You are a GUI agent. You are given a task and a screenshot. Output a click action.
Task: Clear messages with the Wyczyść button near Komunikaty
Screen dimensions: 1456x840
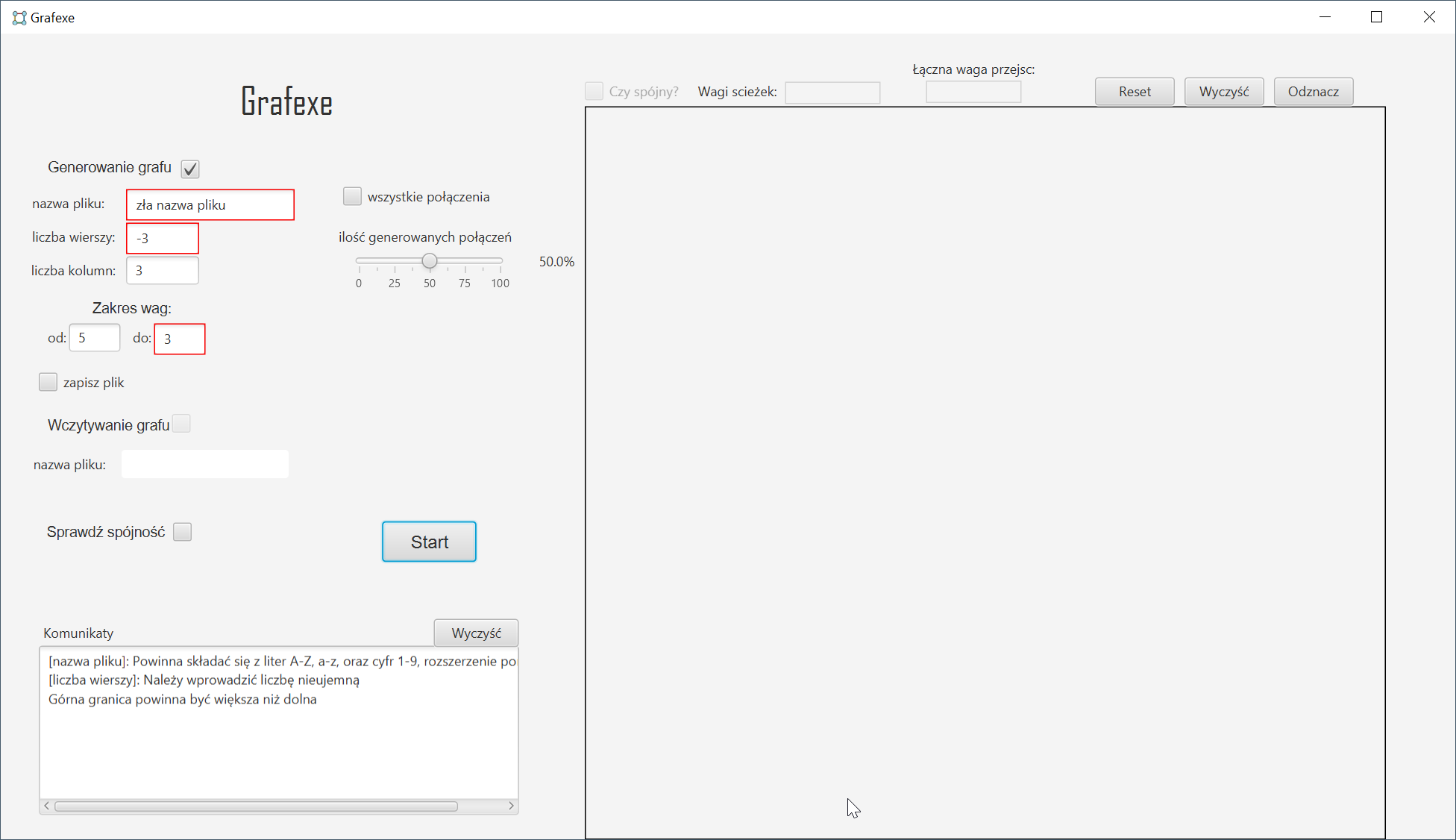click(x=475, y=632)
